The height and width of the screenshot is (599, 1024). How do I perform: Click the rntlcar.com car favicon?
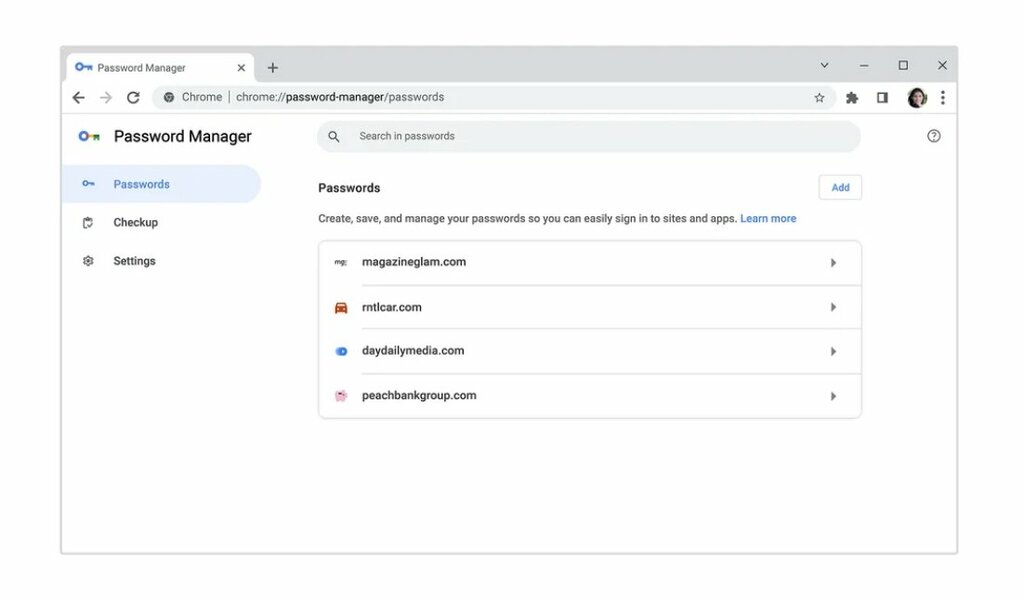coord(341,308)
